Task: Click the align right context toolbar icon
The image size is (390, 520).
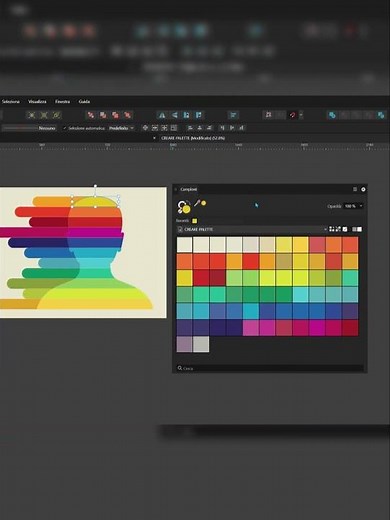Action: [x=209, y=128]
